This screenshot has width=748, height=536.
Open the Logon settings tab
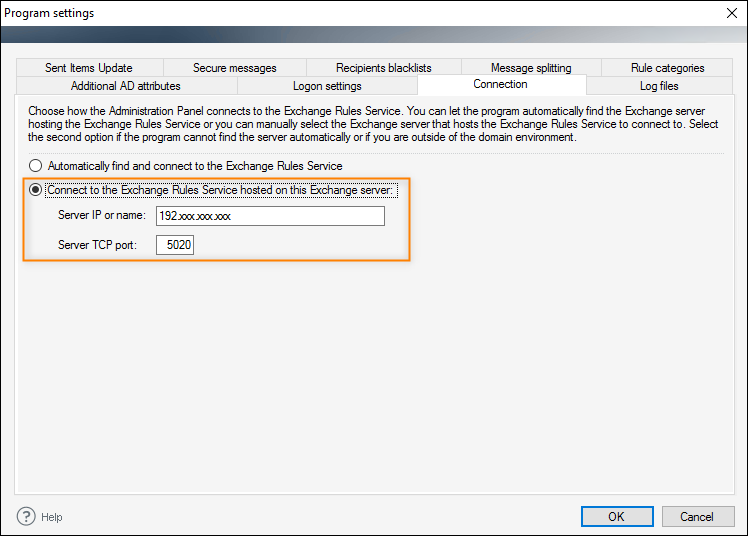pyautogui.click(x=327, y=86)
